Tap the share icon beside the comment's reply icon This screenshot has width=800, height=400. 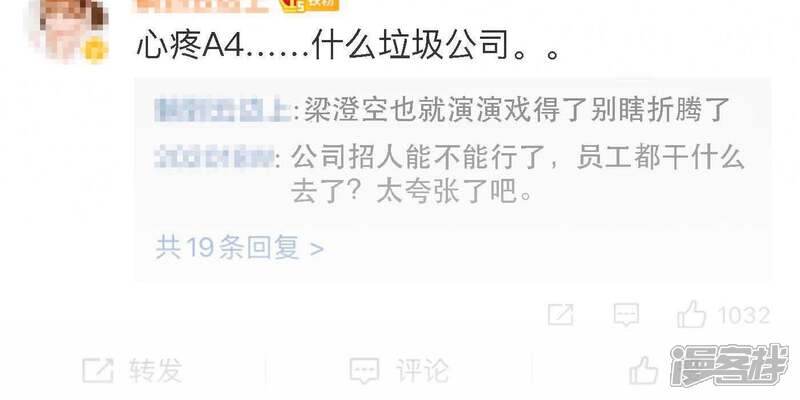[560, 314]
